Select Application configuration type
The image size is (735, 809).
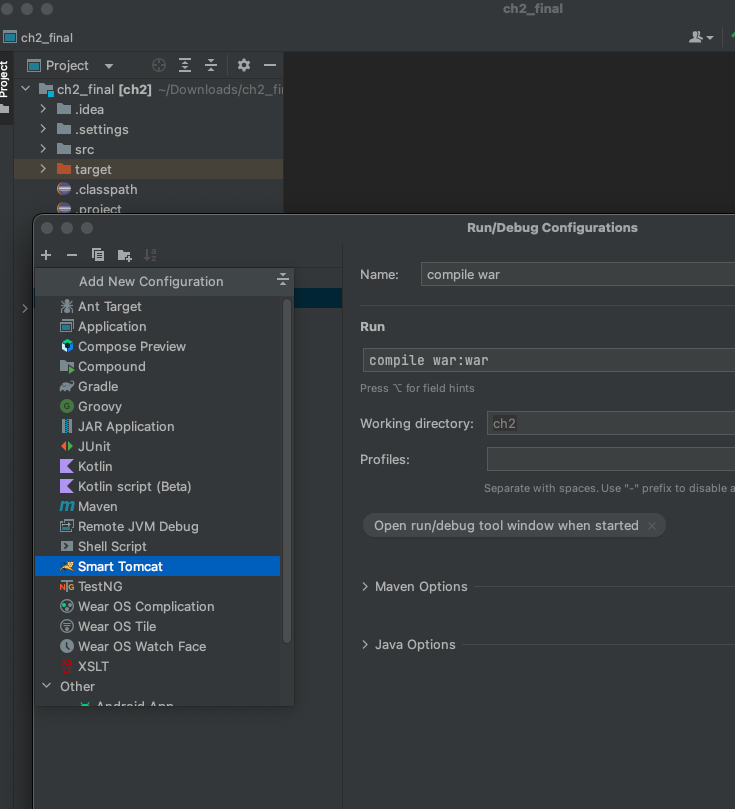[x=157, y=327]
